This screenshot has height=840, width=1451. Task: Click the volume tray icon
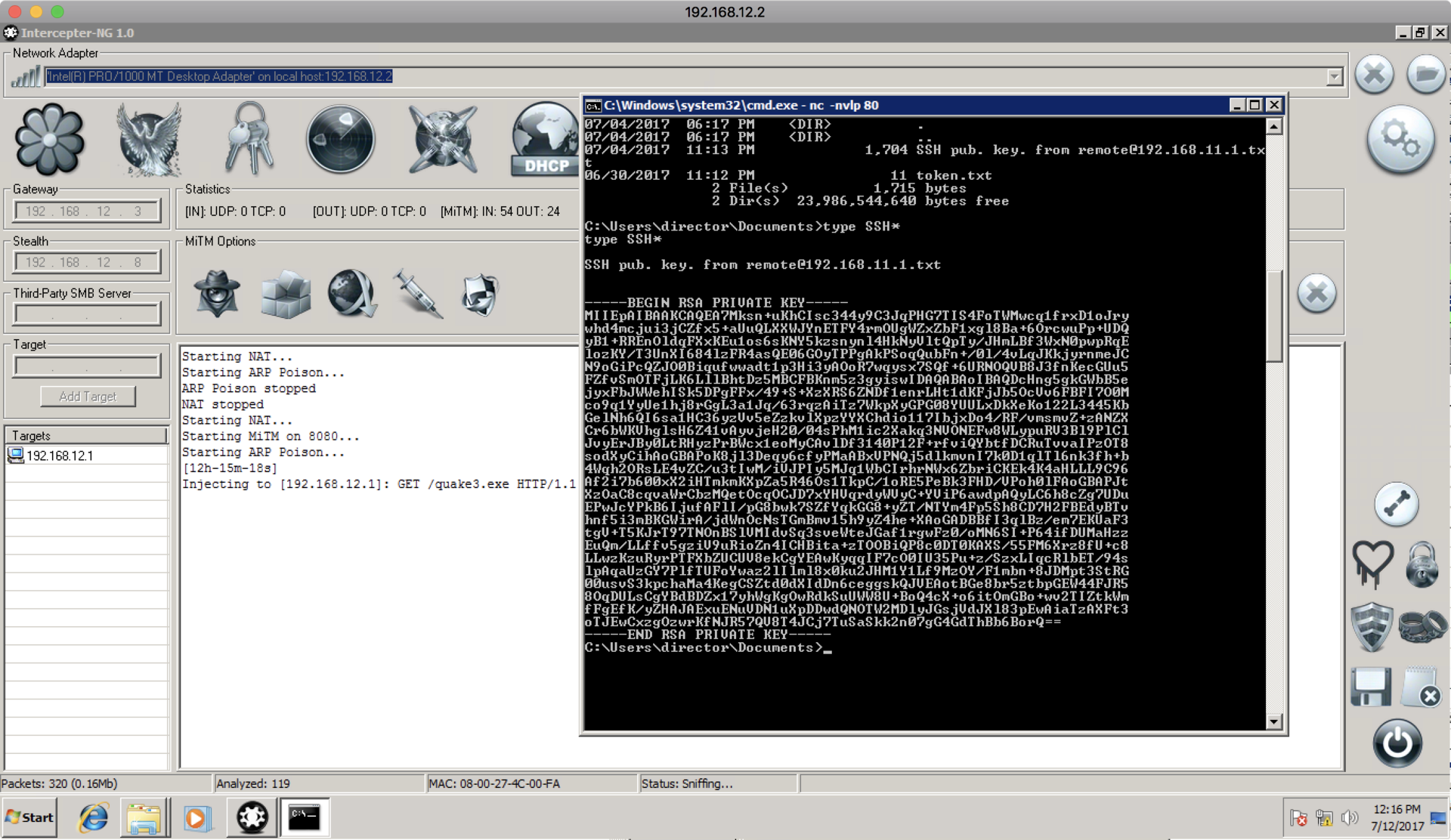(1348, 818)
